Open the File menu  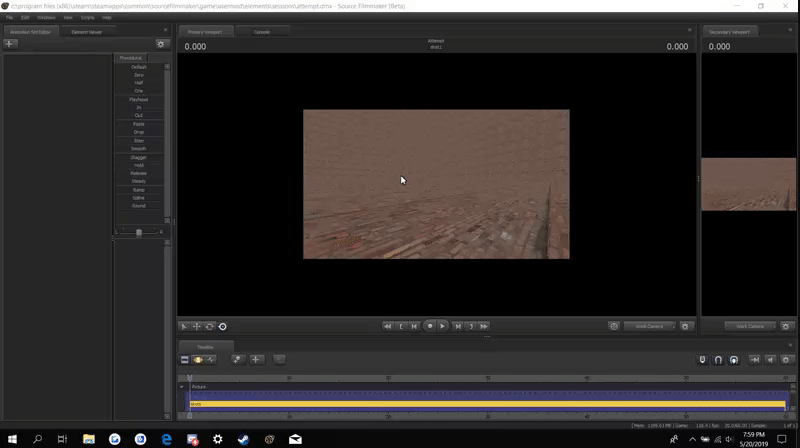pyautogui.click(x=9, y=17)
